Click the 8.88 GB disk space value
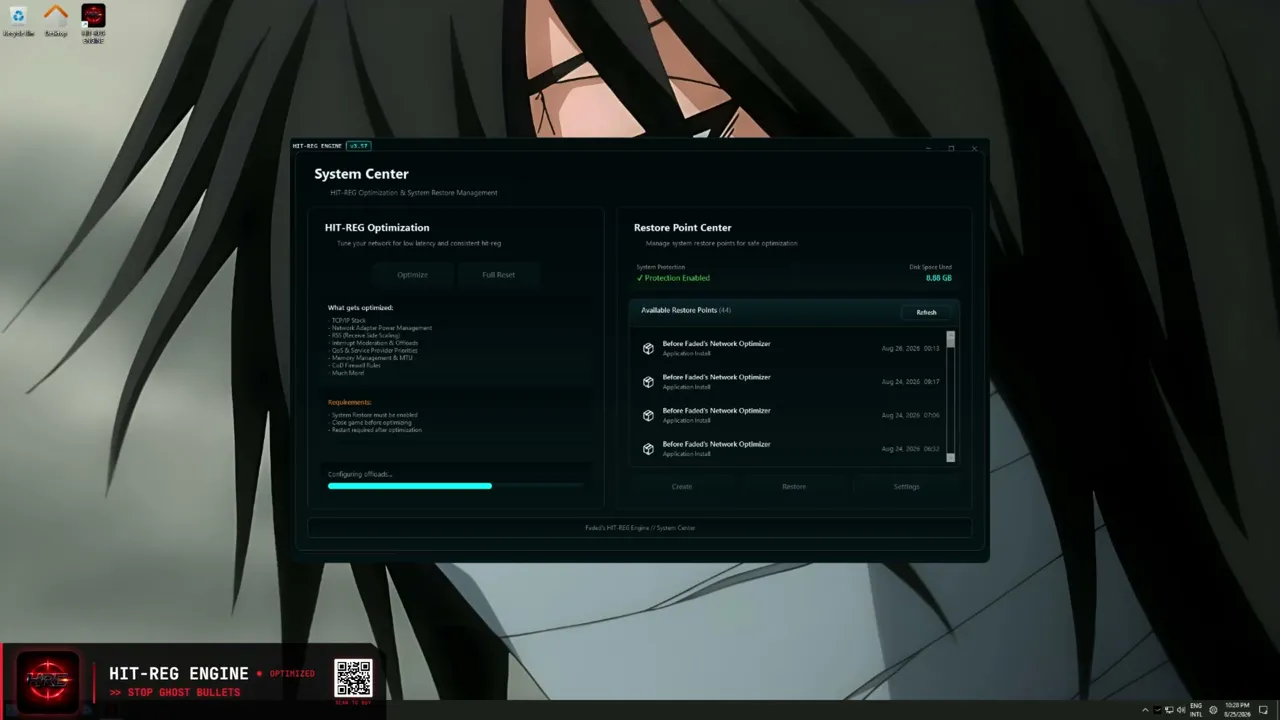The image size is (1280, 720). 939,278
